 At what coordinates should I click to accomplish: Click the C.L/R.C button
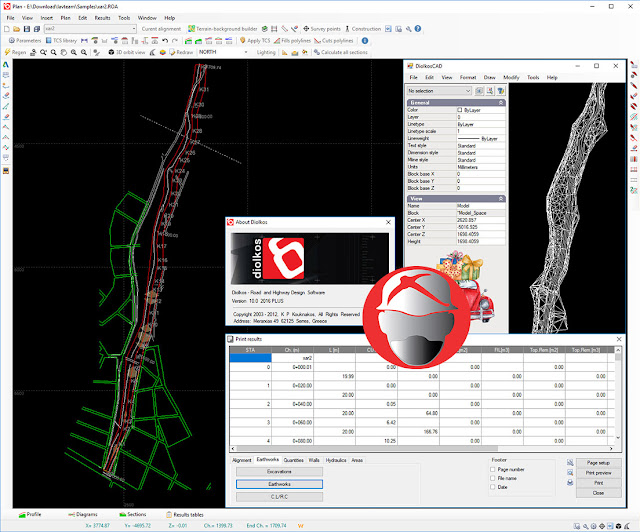279,497
